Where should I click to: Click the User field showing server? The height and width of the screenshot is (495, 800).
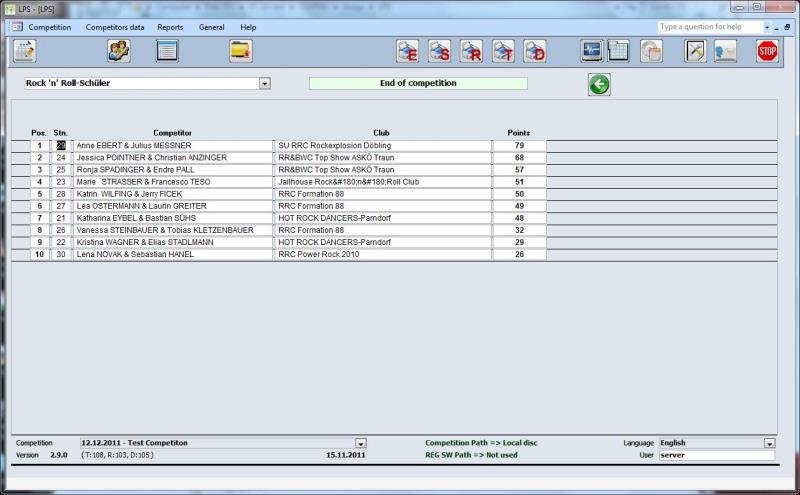715,455
